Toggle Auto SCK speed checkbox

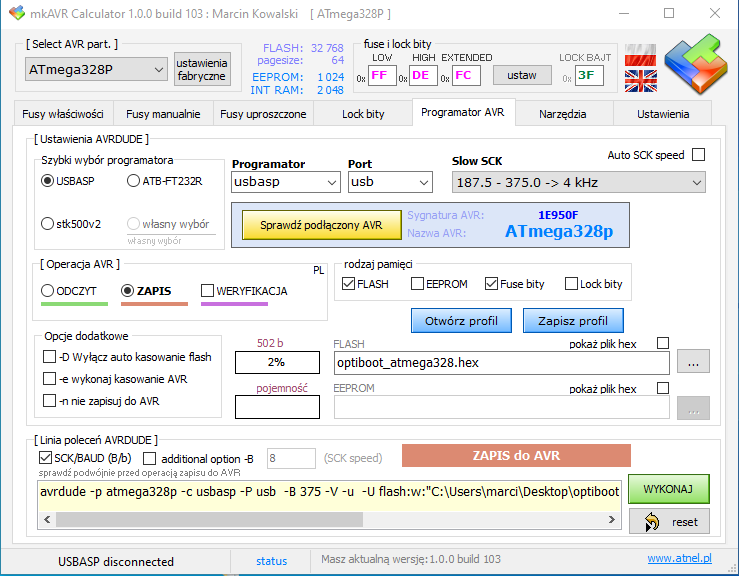[698, 155]
